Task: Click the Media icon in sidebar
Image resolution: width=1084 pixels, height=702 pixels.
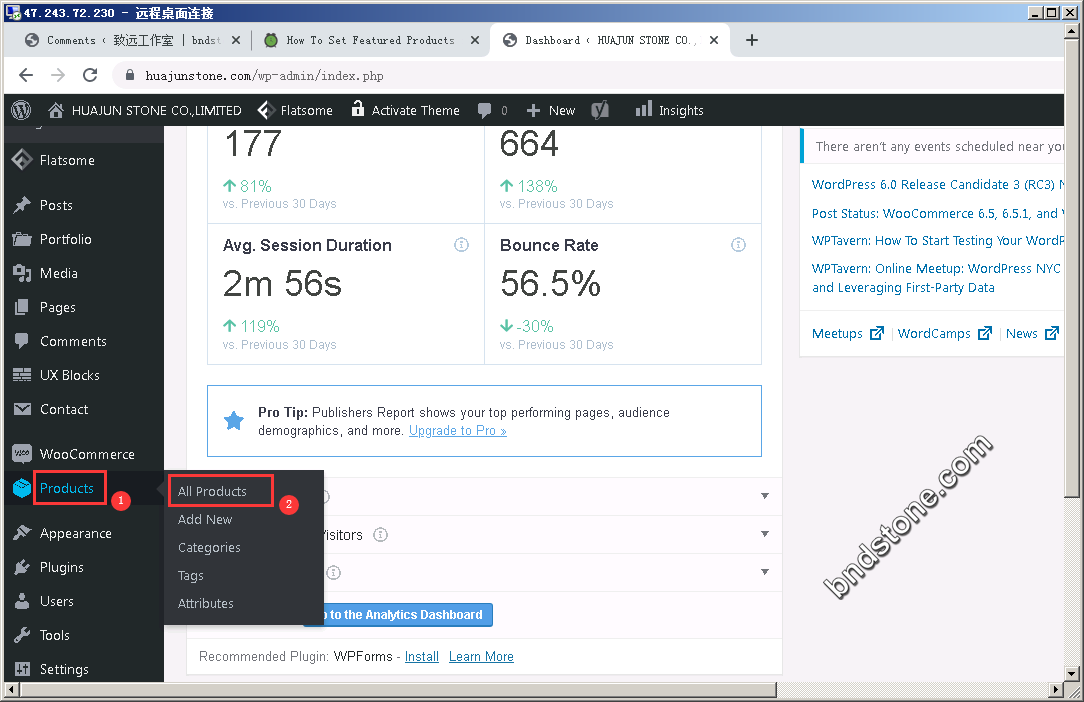Action: (22, 273)
